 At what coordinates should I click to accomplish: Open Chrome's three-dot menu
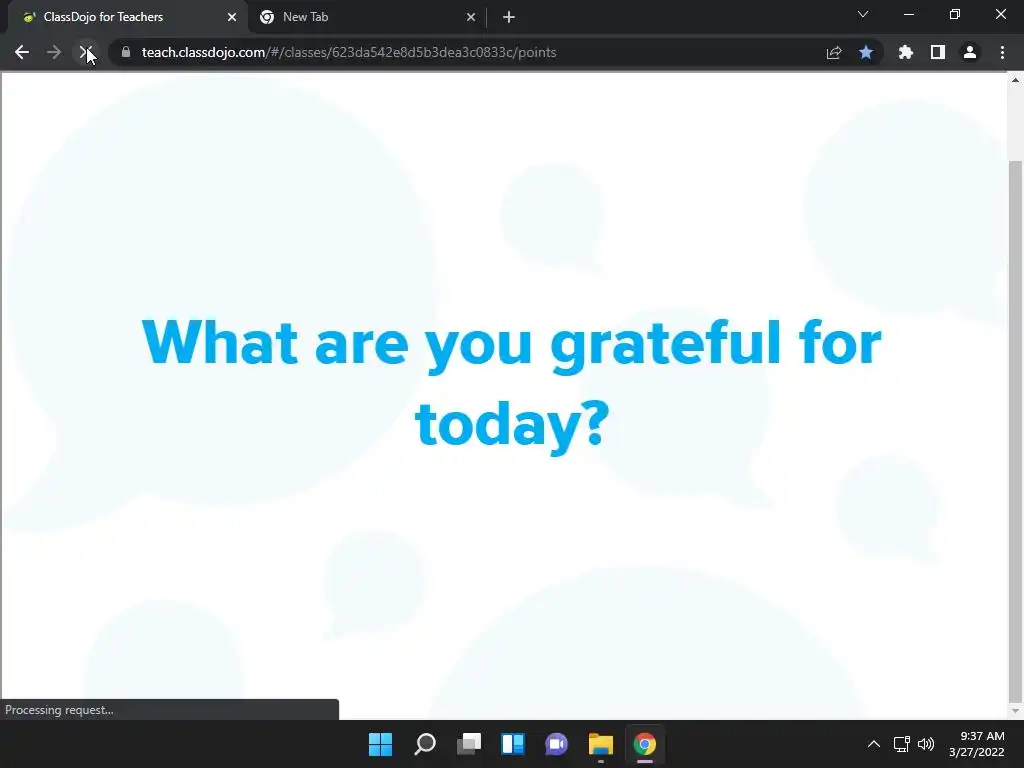[x=1002, y=52]
